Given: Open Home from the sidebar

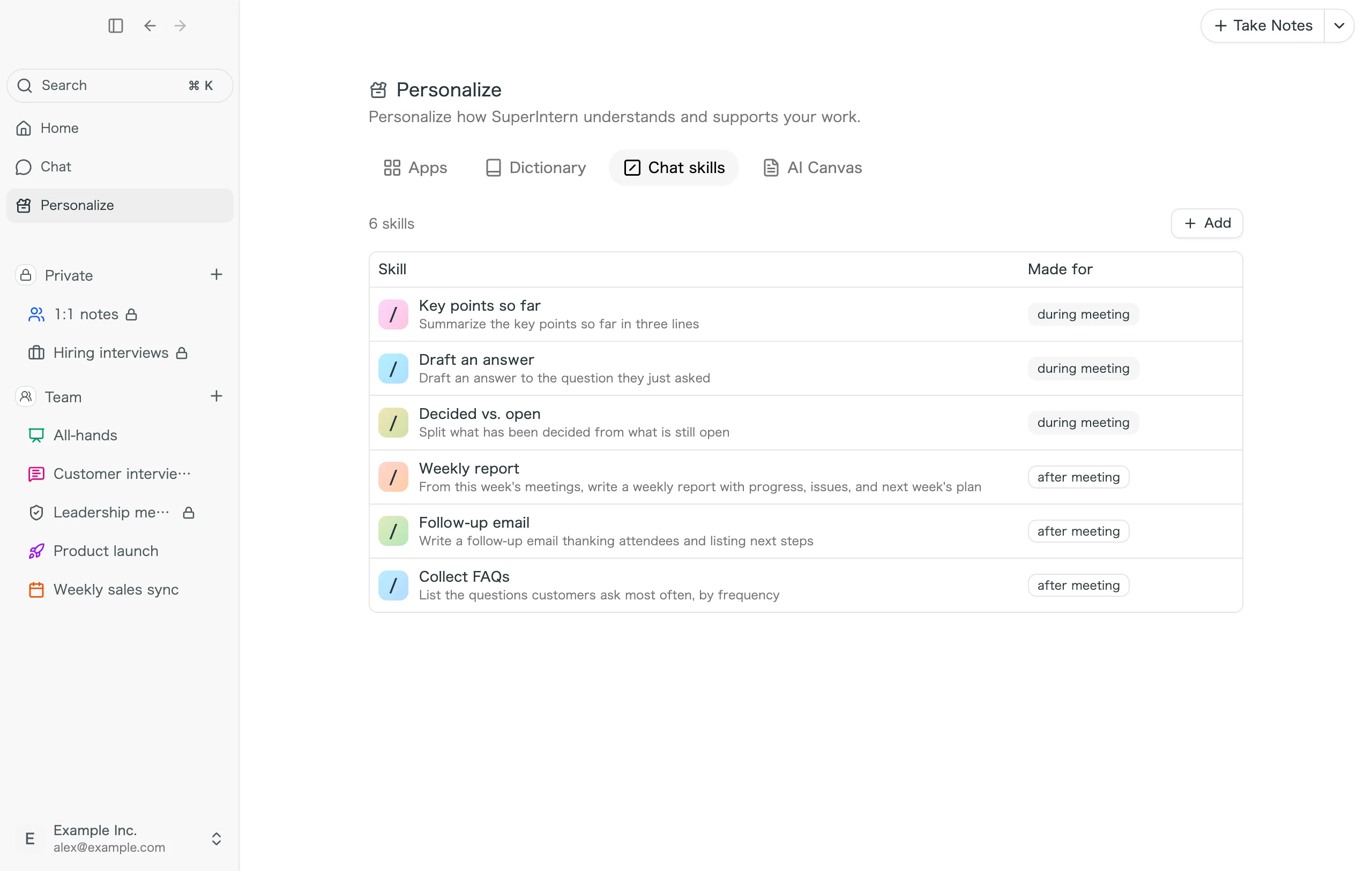Looking at the screenshot, I should (120, 128).
